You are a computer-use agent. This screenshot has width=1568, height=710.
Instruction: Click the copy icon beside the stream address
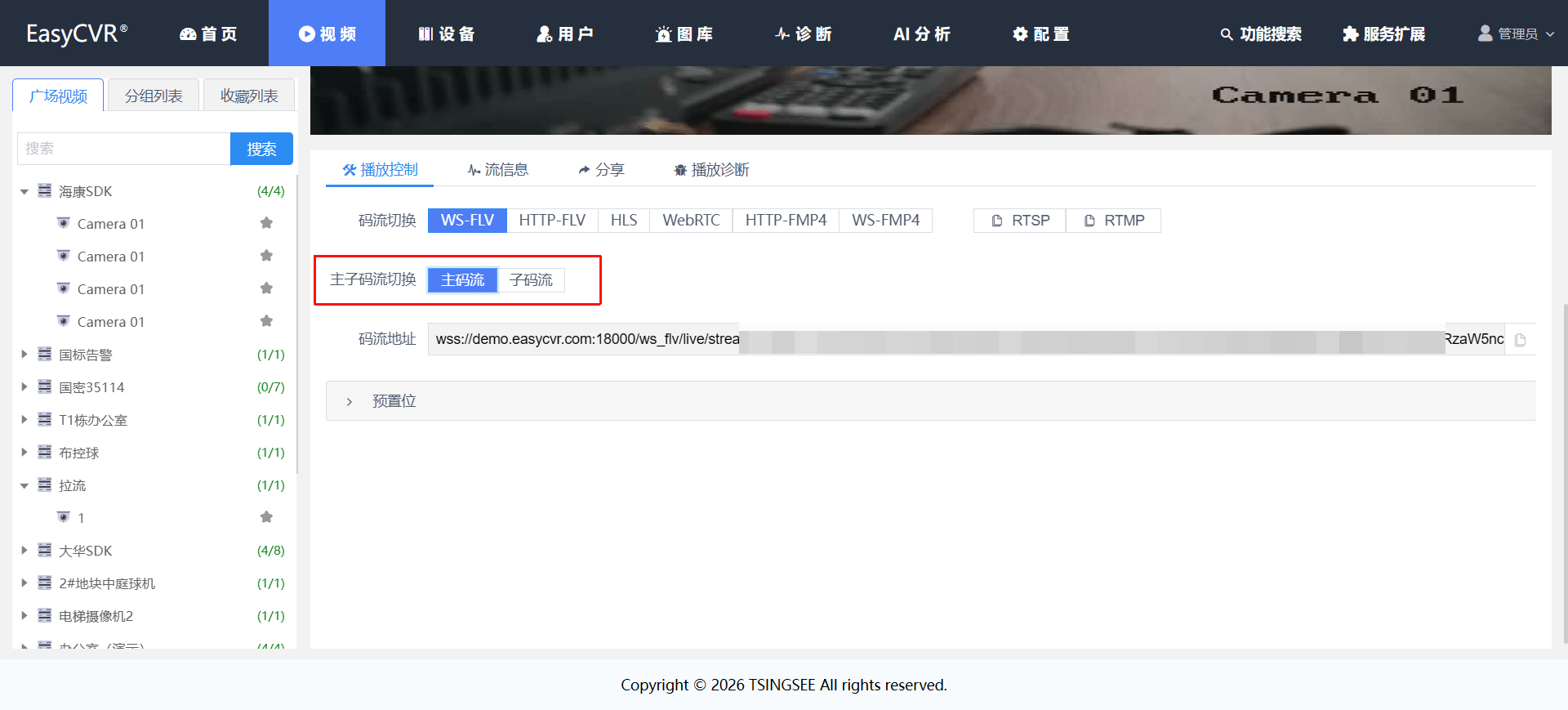pos(1520,340)
